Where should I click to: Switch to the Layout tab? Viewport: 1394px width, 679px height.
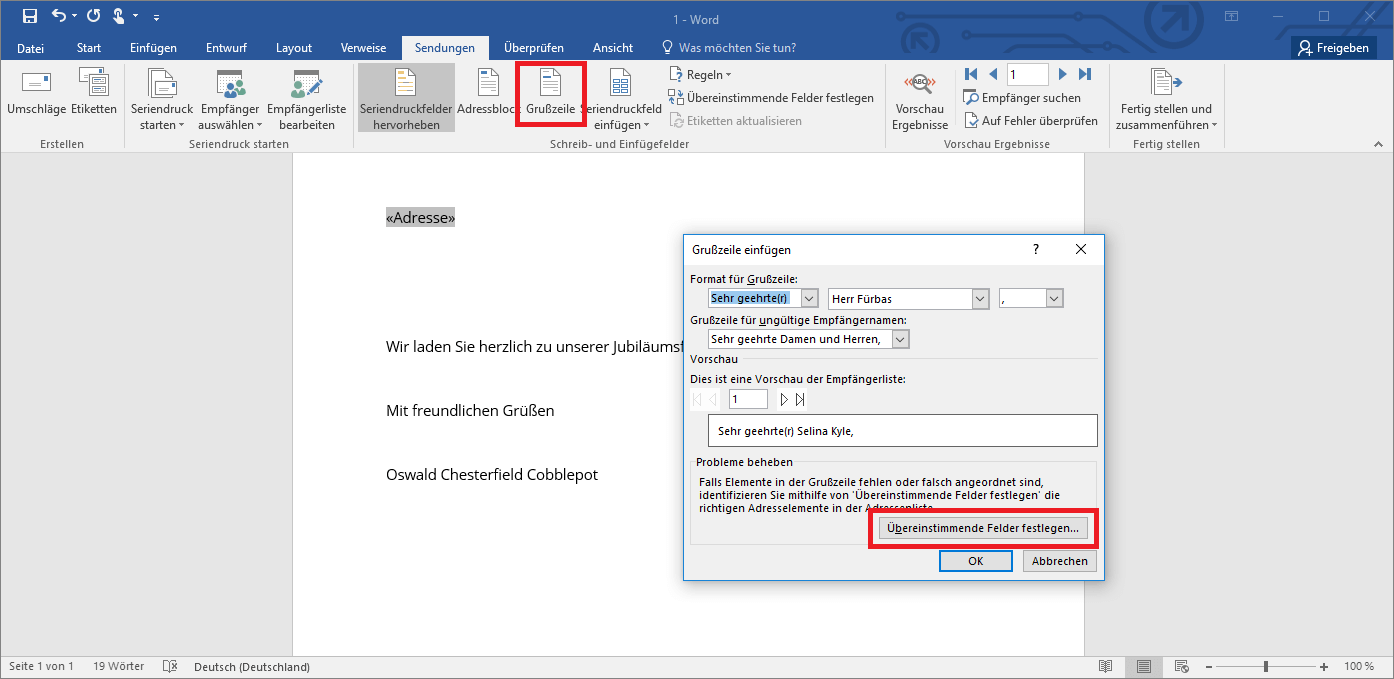coord(294,48)
